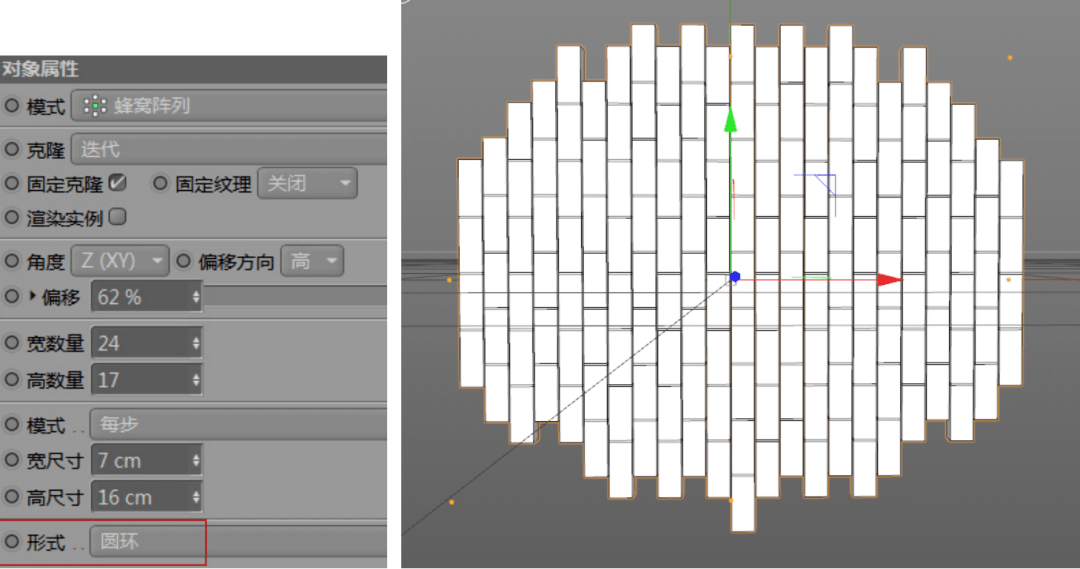Click the 偏移 62 % spinner arrows
This screenshot has width=1080, height=569.
coord(196,297)
